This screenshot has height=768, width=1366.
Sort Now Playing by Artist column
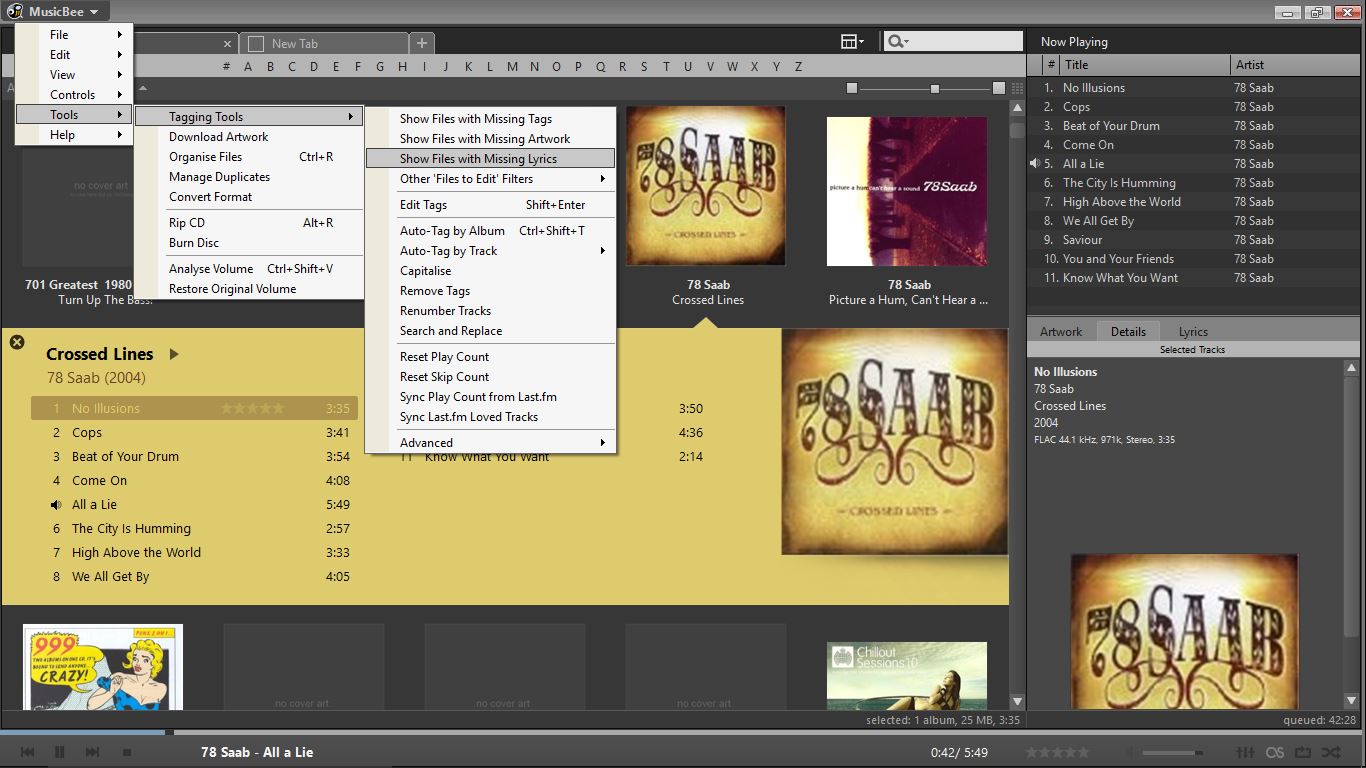[x=1295, y=65]
